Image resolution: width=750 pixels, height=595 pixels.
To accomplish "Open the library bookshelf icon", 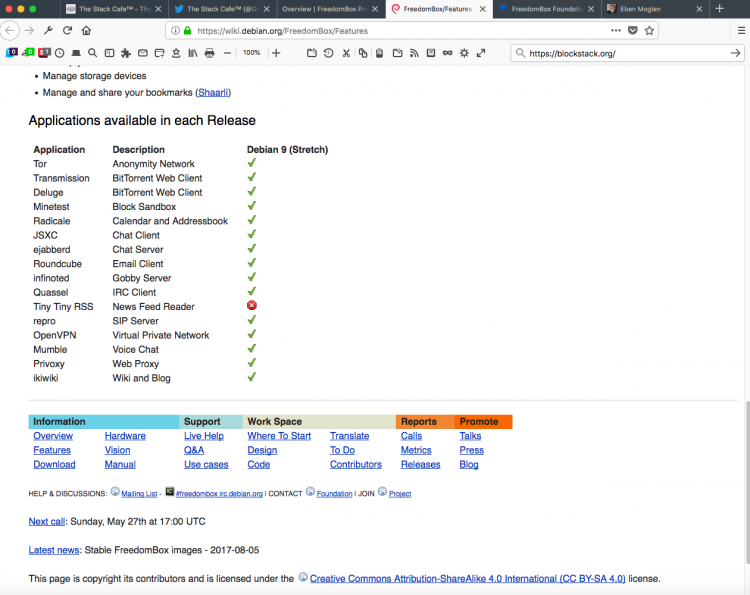I will (193, 53).
